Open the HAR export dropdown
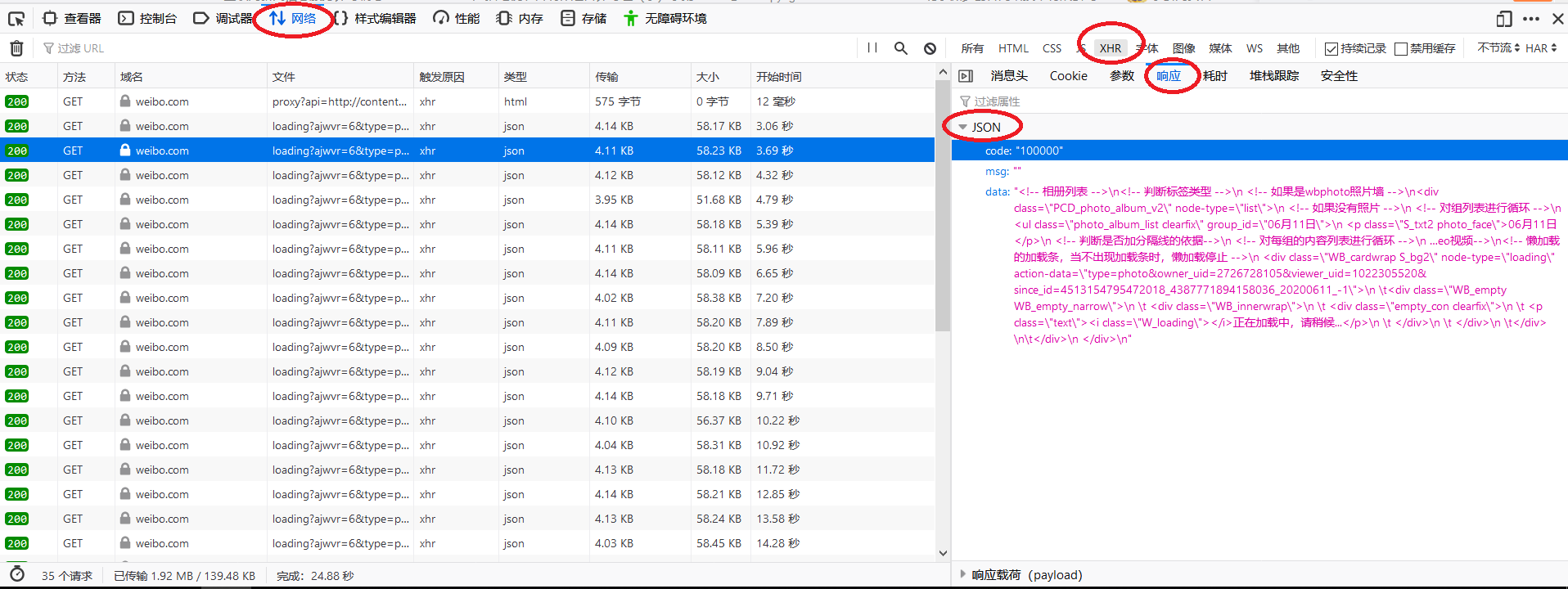 tap(1541, 48)
